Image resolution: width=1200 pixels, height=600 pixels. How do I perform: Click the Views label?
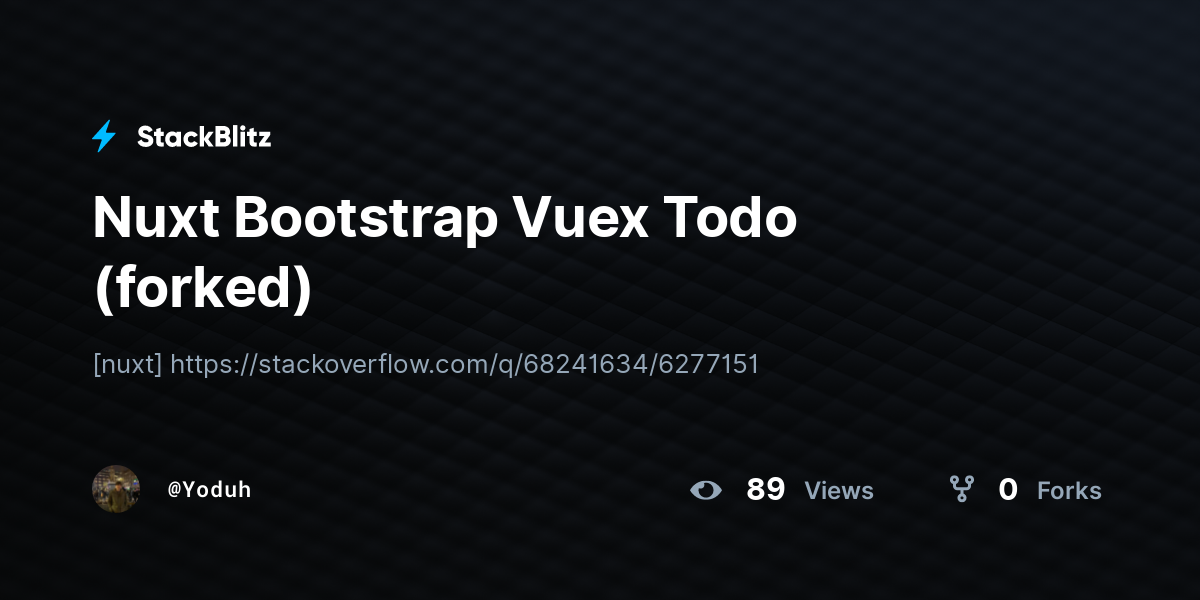click(839, 490)
